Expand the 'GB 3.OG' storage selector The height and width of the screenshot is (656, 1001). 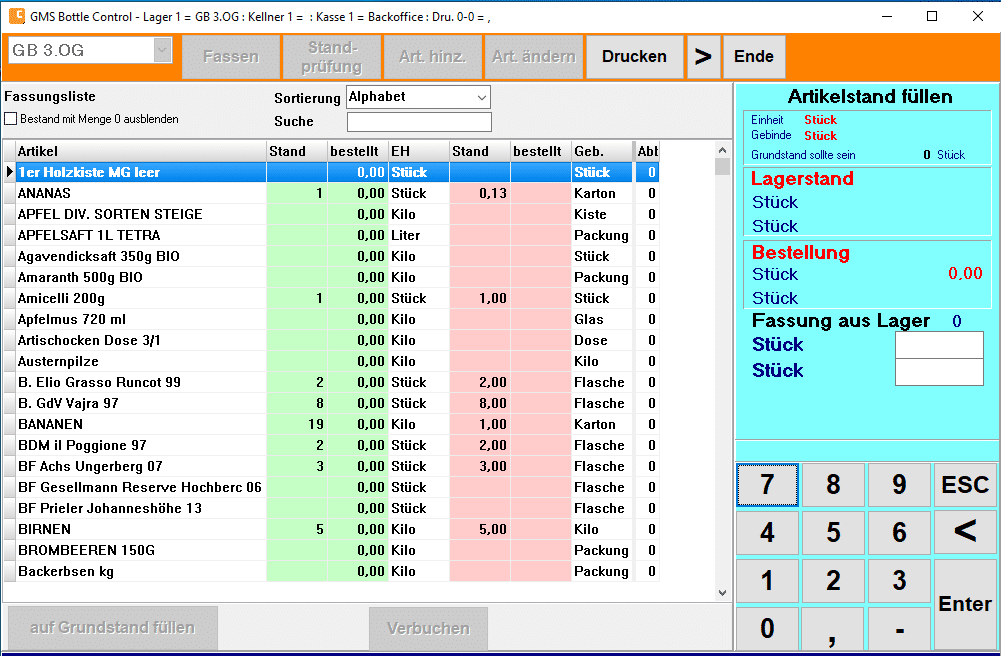coord(162,51)
